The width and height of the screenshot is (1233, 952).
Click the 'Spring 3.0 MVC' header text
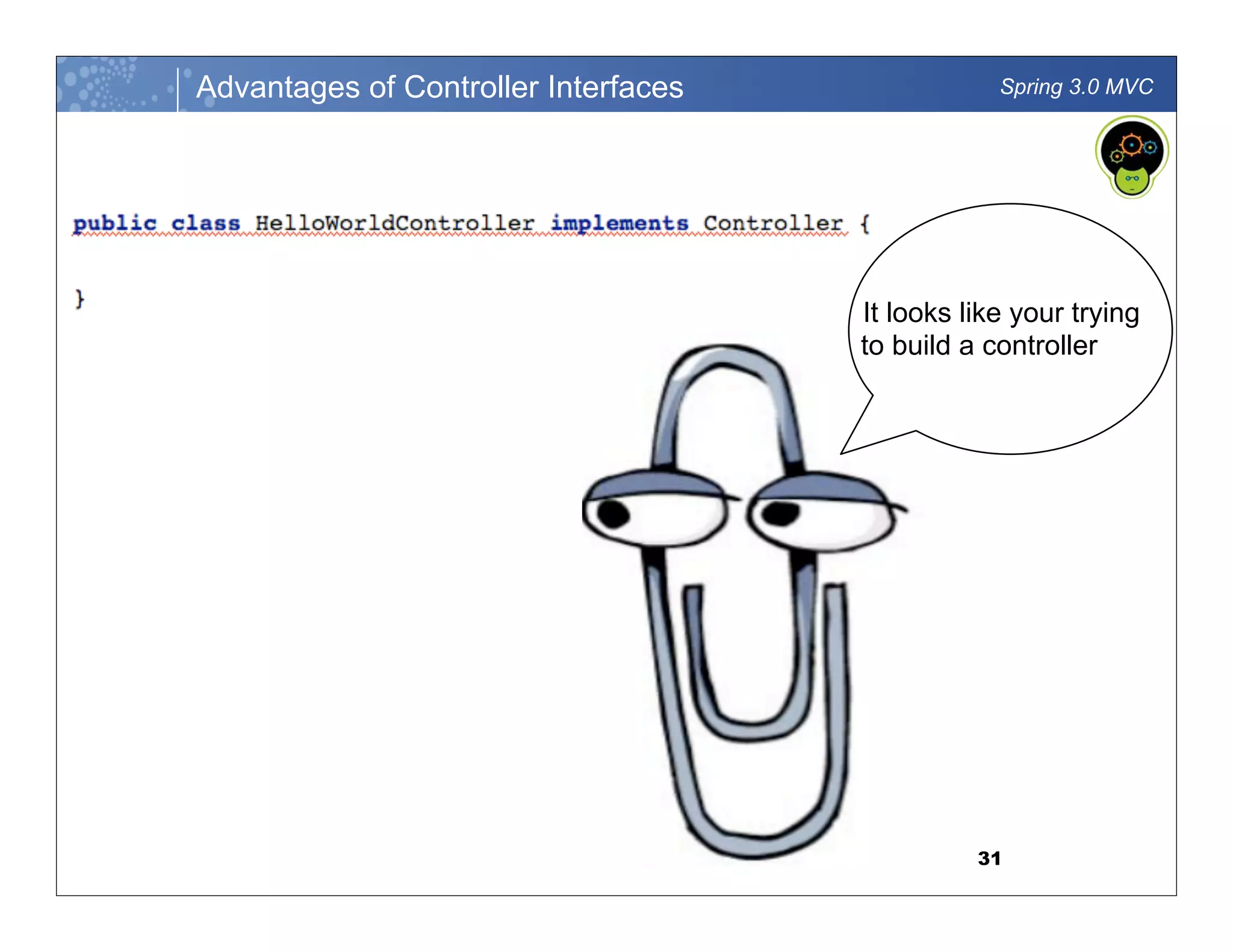click(x=1076, y=87)
